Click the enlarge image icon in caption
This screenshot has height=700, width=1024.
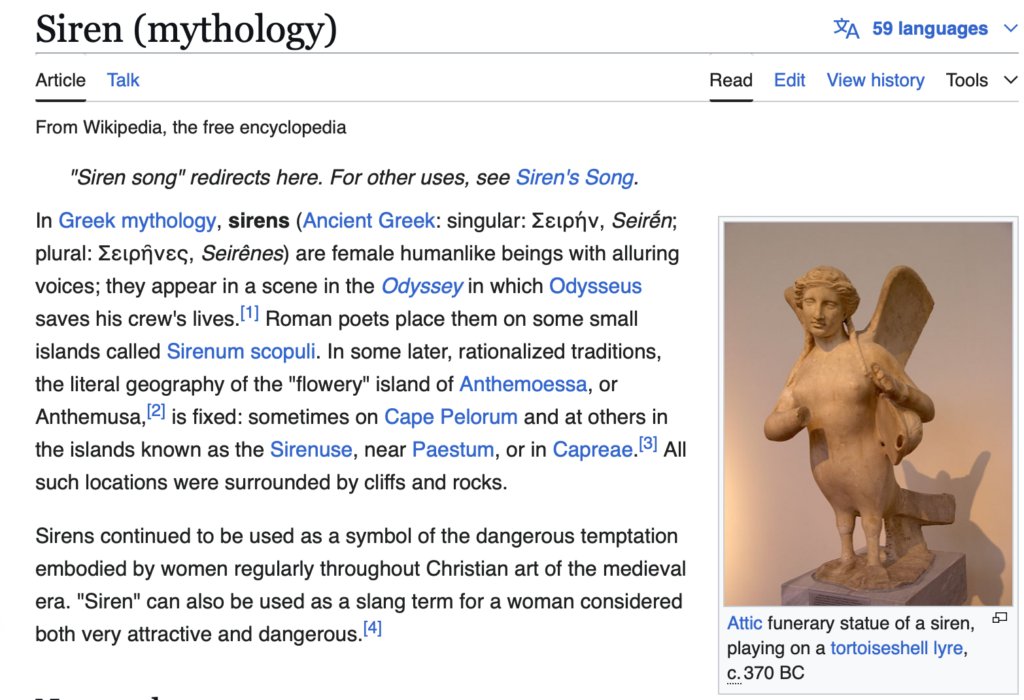coord(999,619)
